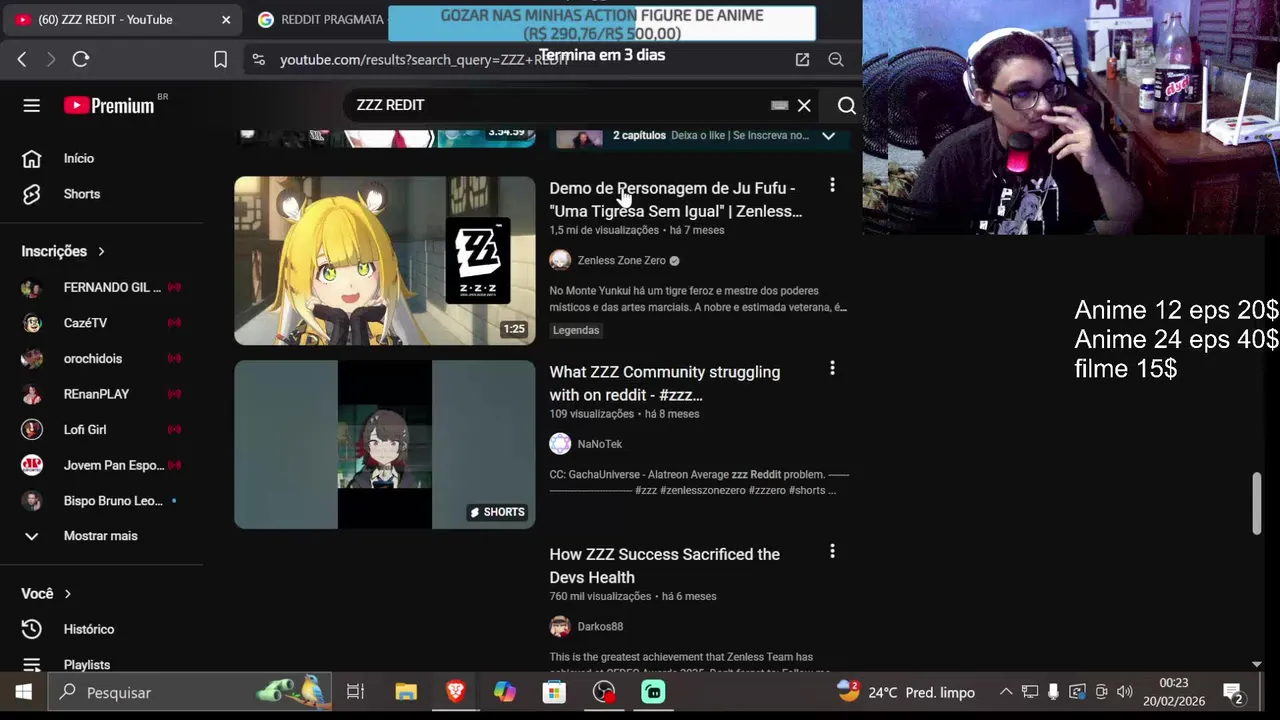Click the zoom magnifier icon in address bar
Viewport: 1280px width, 720px height.
pos(836,60)
